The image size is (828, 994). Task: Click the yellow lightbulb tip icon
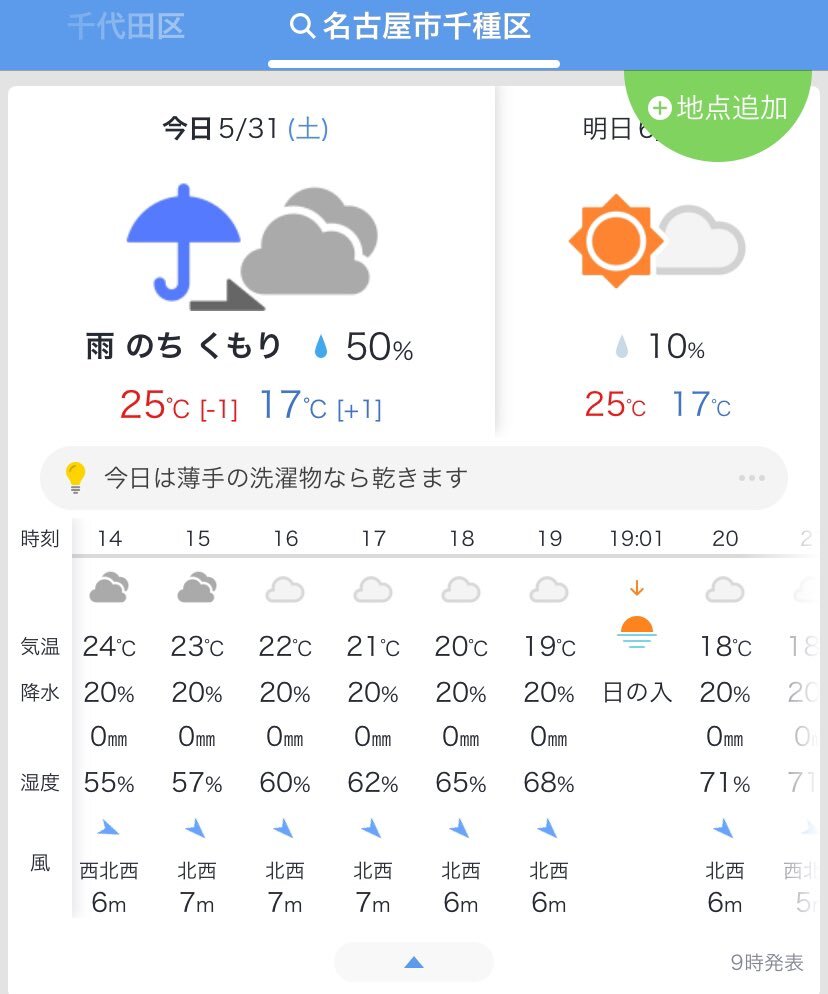click(x=75, y=477)
